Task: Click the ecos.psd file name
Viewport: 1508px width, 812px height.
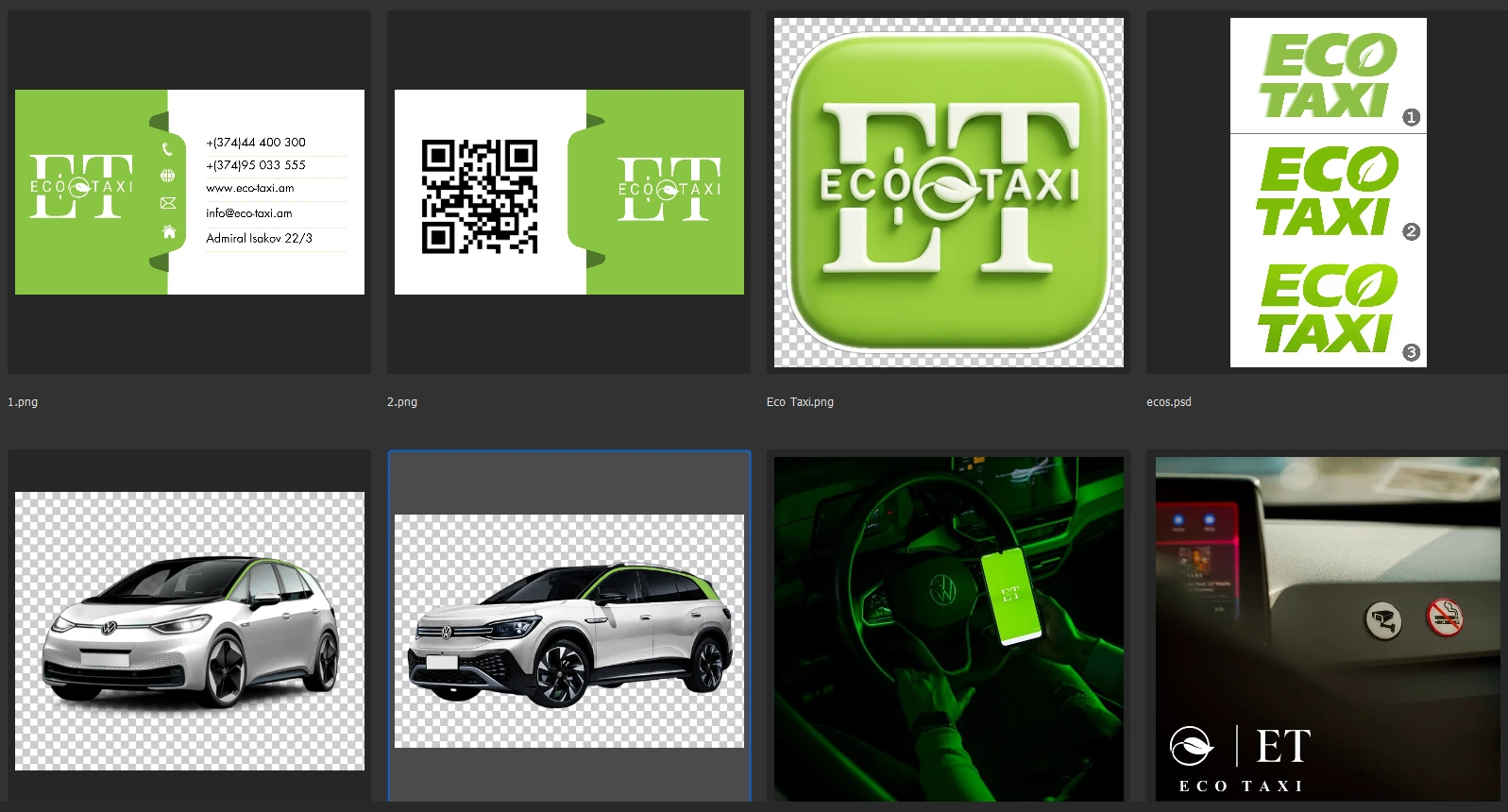Action: 1169,402
